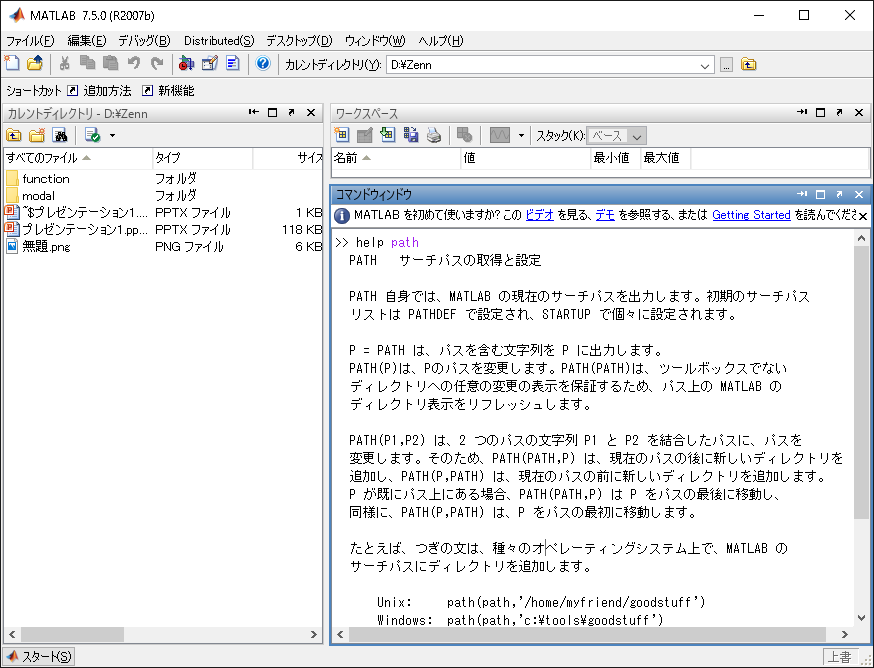Click Command Window horizontal scrollbar right arrow
874x668 pixels.
tap(845, 635)
